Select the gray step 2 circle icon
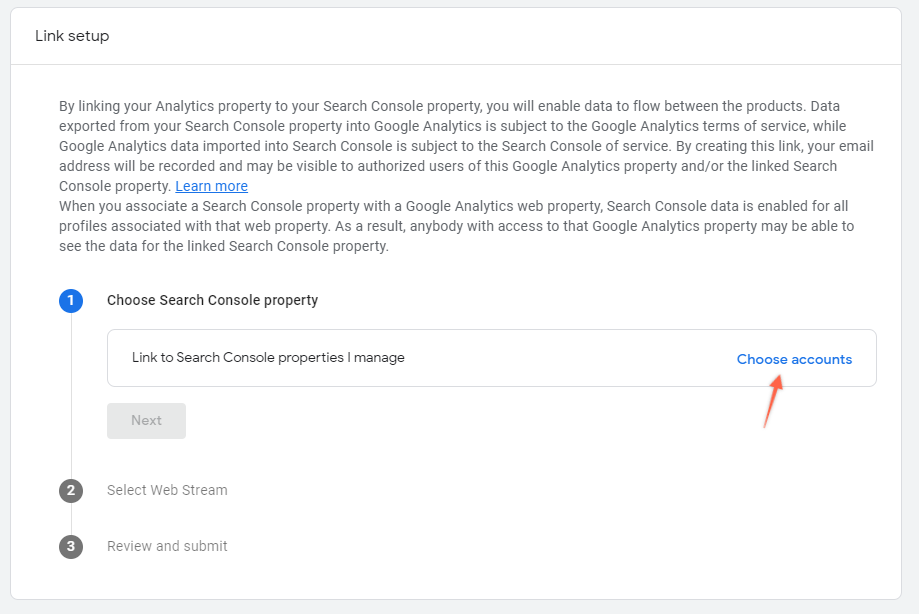Viewport: 919px width, 614px height. tap(71, 490)
